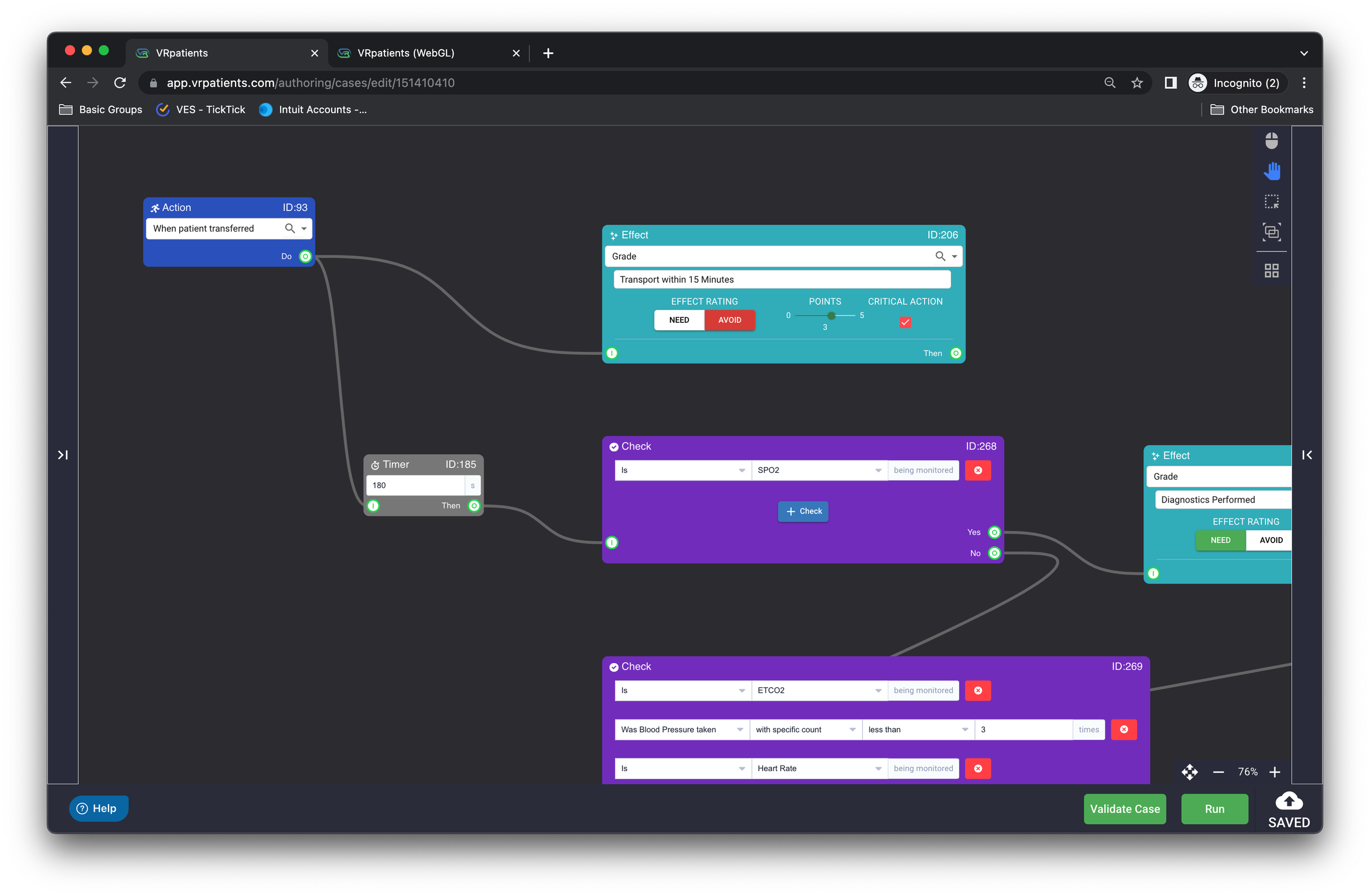Select AVOID rating on Diagnostics Performed effect
Image resolution: width=1370 pixels, height=896 pixels.
point(1270,540)
